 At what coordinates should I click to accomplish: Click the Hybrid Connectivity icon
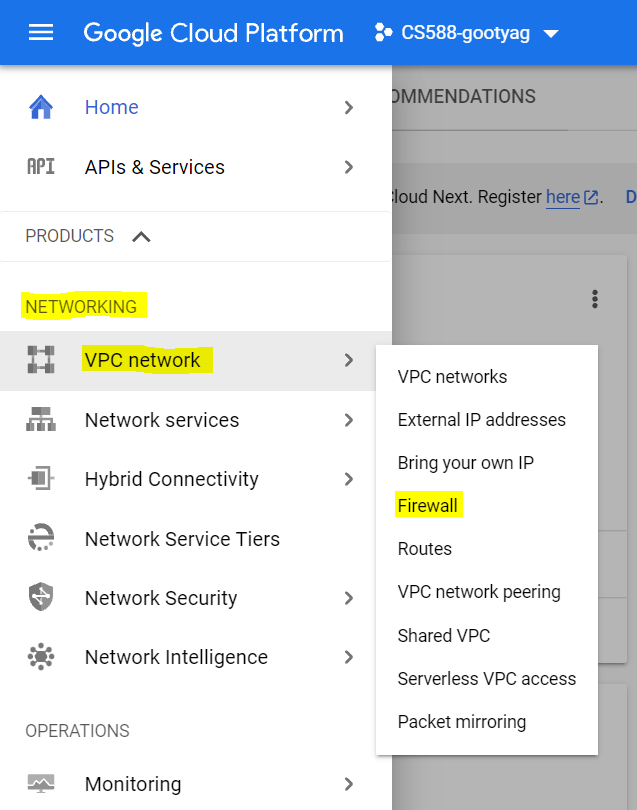click(41, 478)
